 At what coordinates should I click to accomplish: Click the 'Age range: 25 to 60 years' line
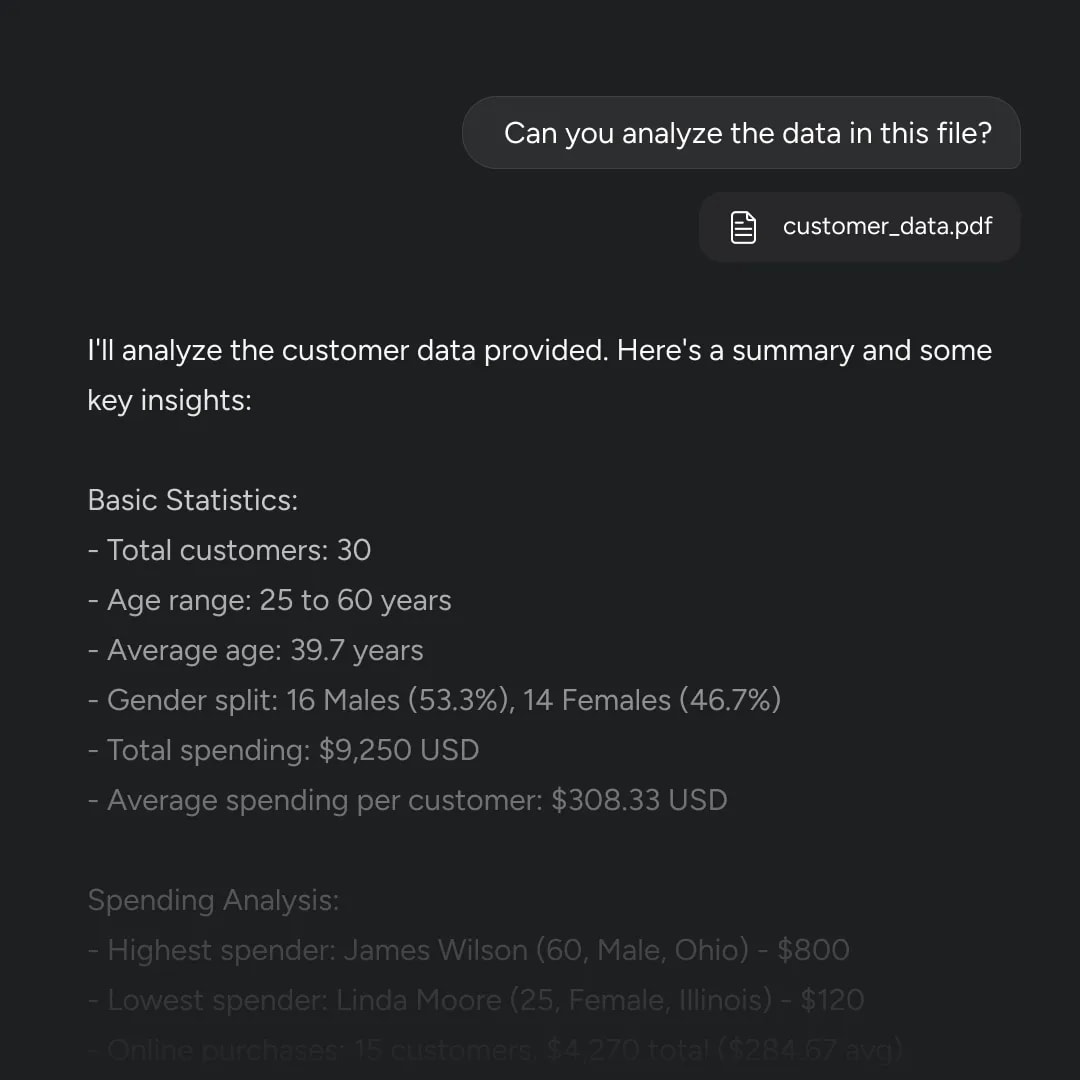[269, 601]
